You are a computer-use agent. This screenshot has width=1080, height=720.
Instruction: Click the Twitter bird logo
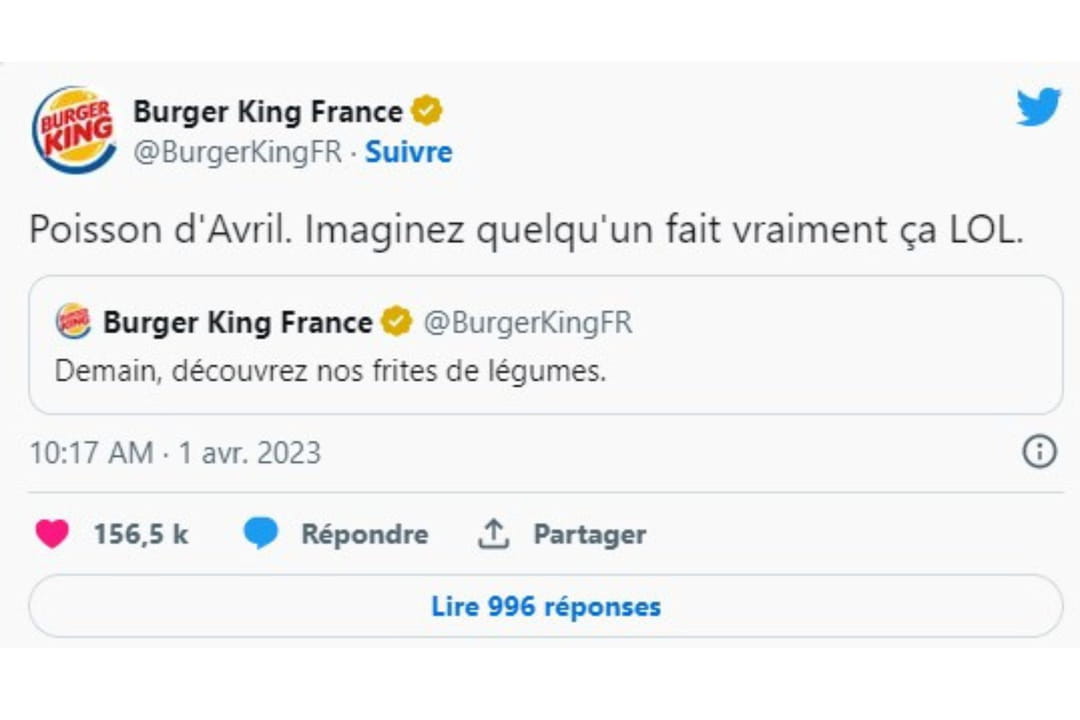tap(1040, 105)
